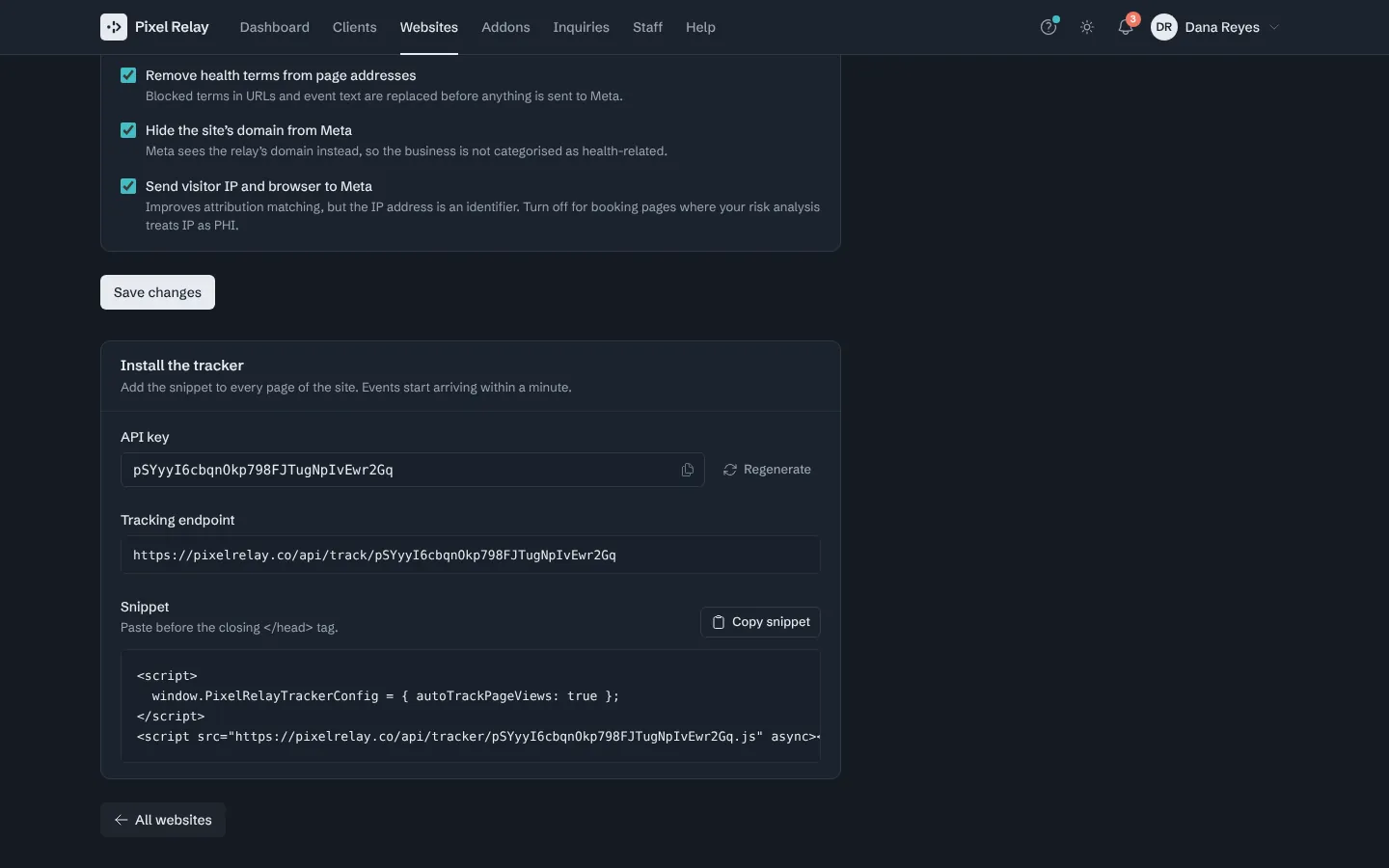Click the 'Improves attribution matching' description text
Viewport: 1389px width, 868px height.
point(482,216)
